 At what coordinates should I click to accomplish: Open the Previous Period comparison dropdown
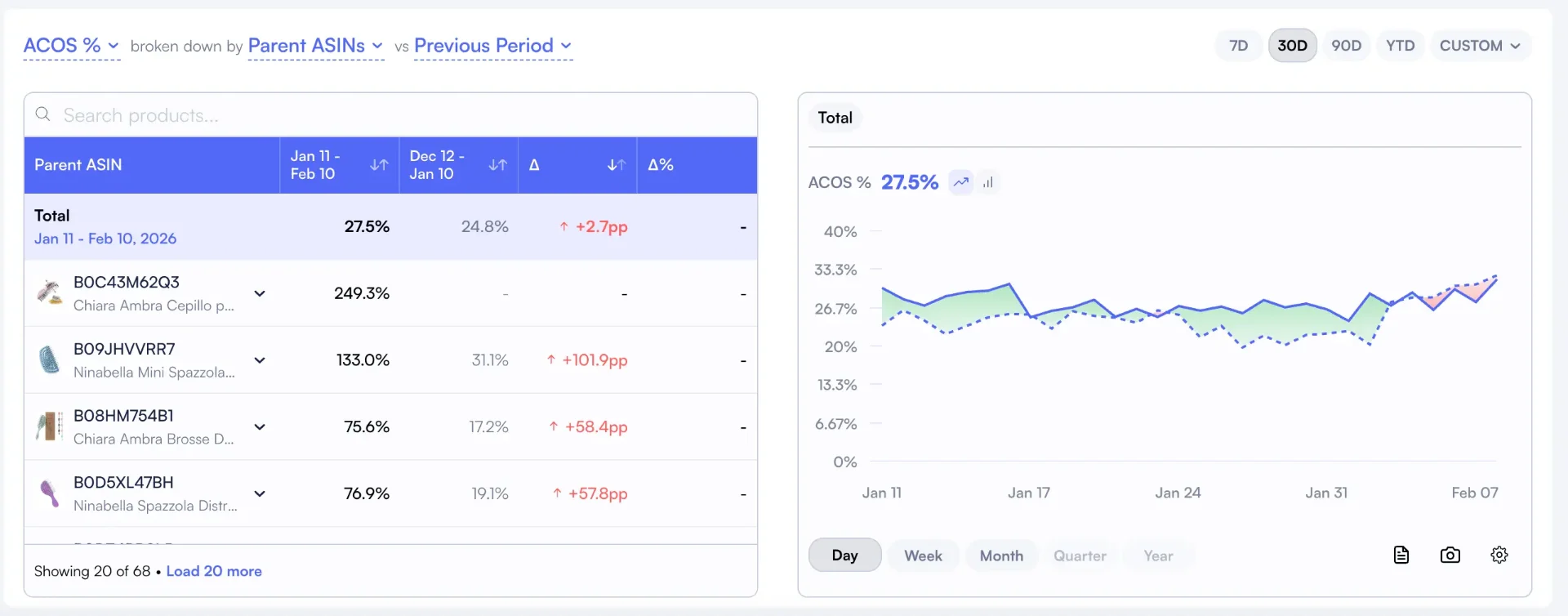[x=493, y=46]
